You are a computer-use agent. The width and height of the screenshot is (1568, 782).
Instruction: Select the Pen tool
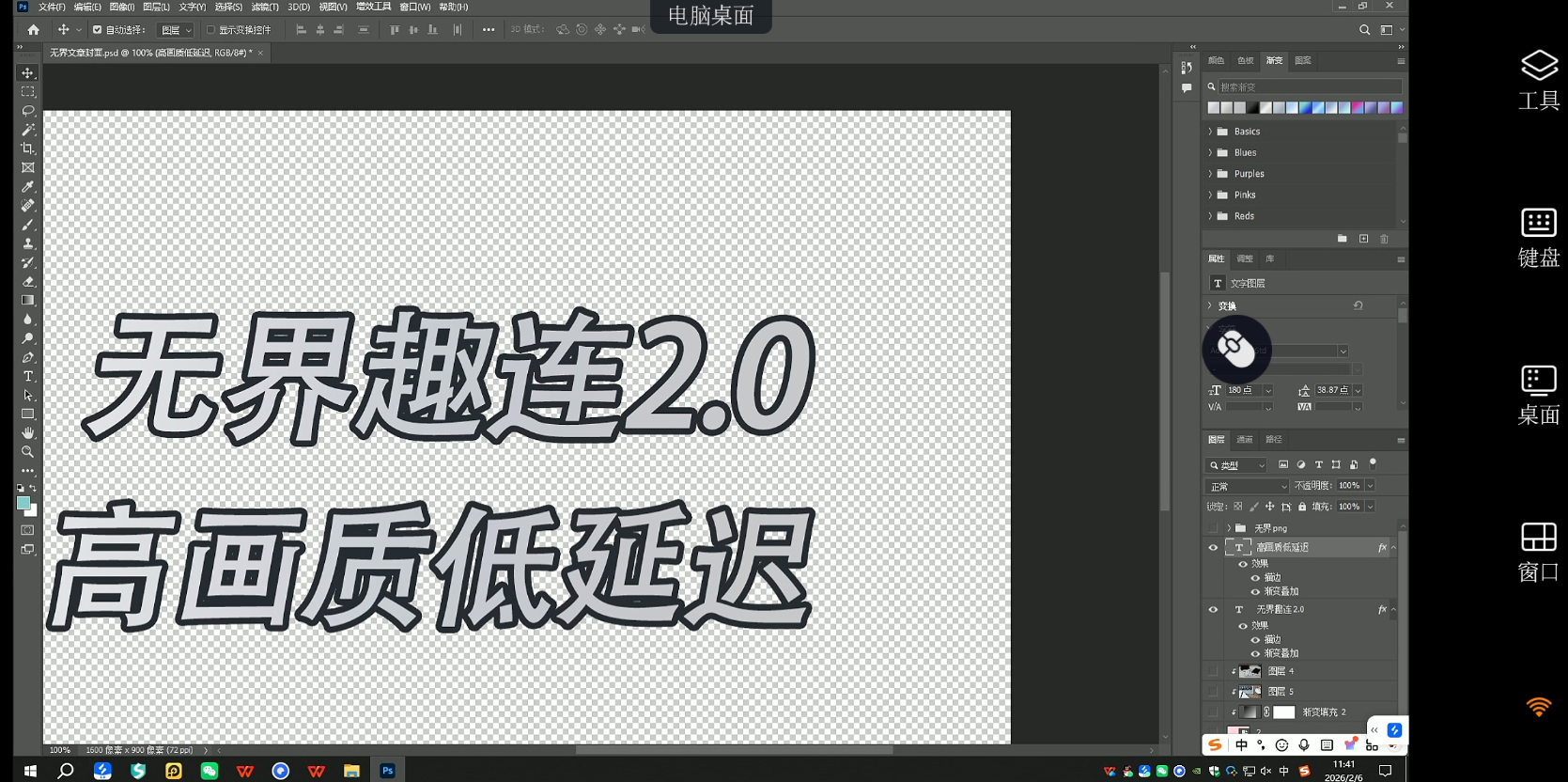tap(28, 357)
